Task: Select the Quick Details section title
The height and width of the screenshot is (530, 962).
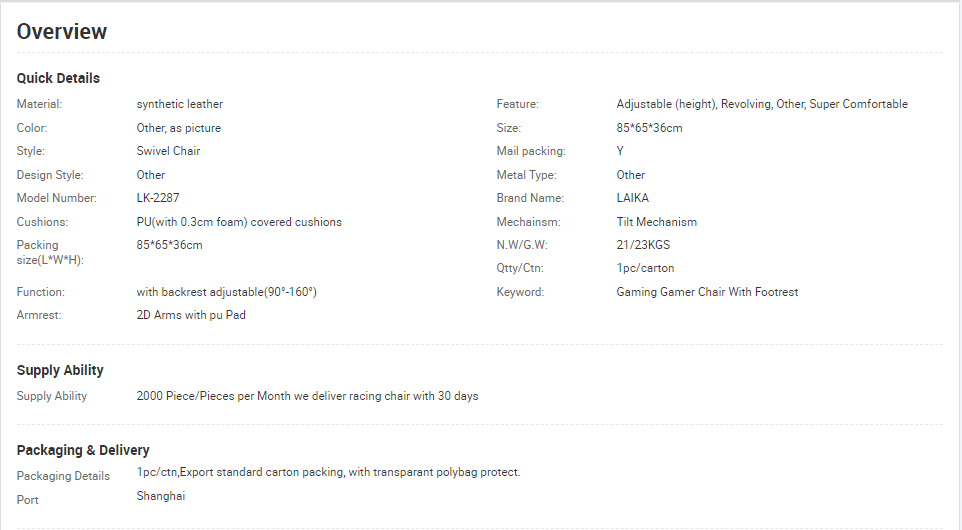Action: point(58,78)
